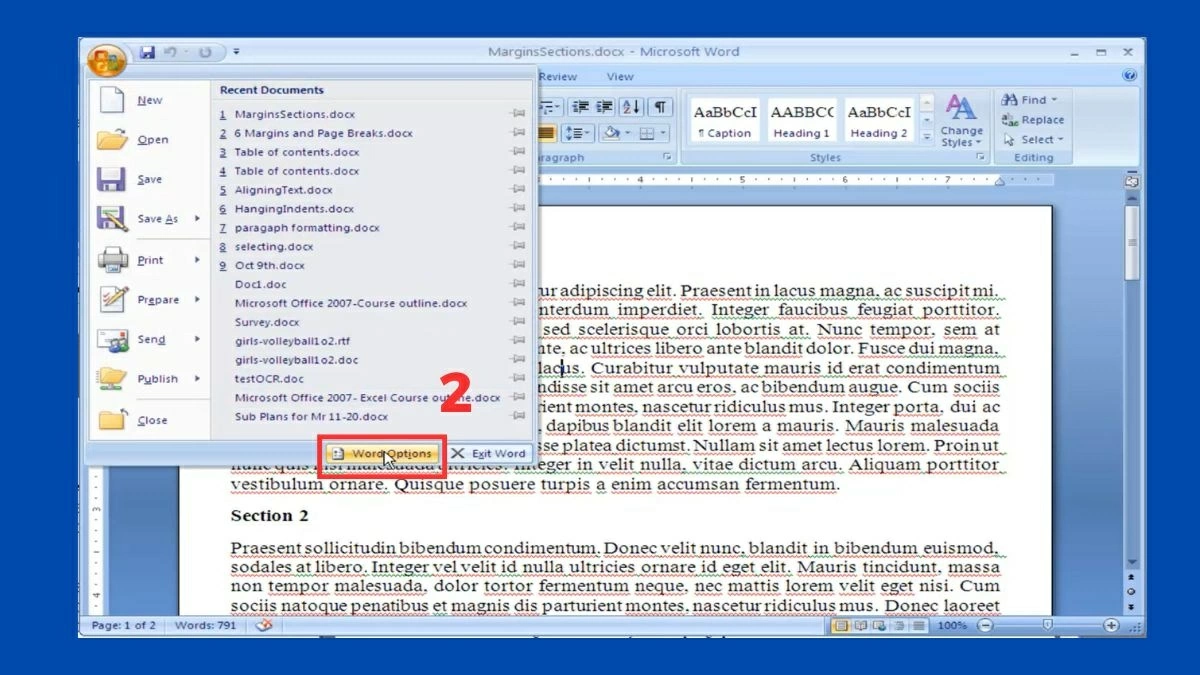This screenshot has width=1200, height=675.
Task: Switch to the Review ribbon tab
Action: tap(558, 77)
